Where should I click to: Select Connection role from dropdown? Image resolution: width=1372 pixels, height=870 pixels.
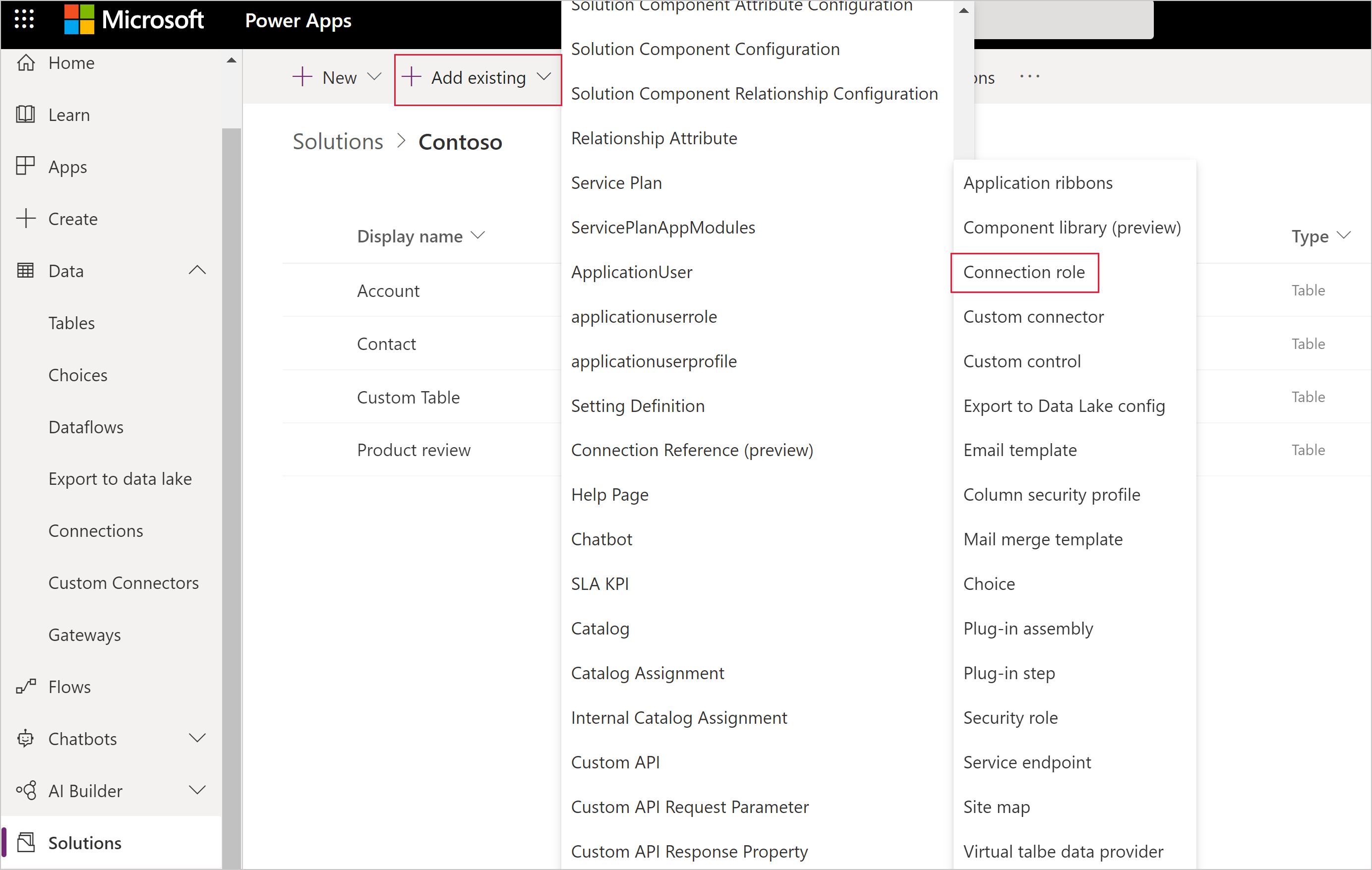tap(1023, 272)
